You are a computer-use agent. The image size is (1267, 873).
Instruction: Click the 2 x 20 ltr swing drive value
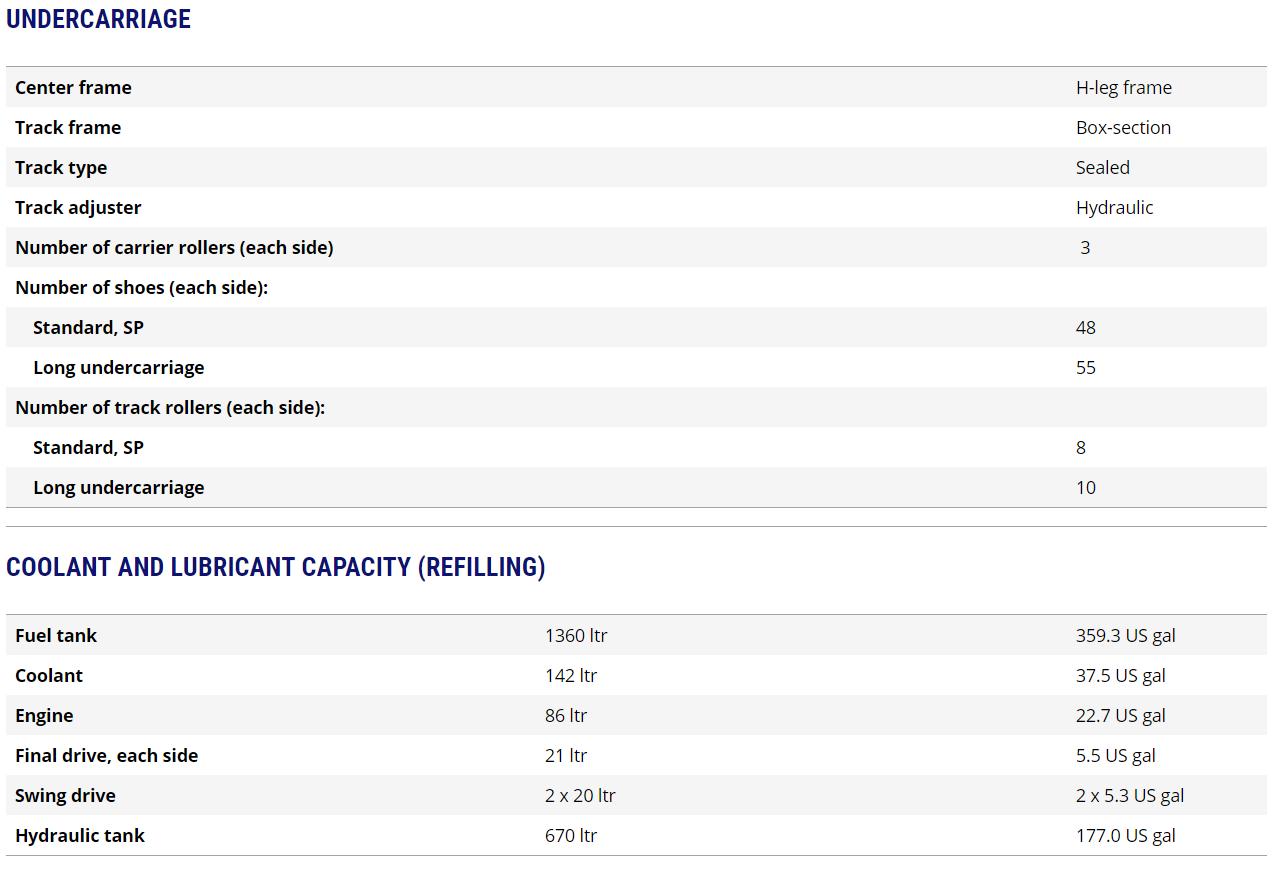tap(580, 795)
